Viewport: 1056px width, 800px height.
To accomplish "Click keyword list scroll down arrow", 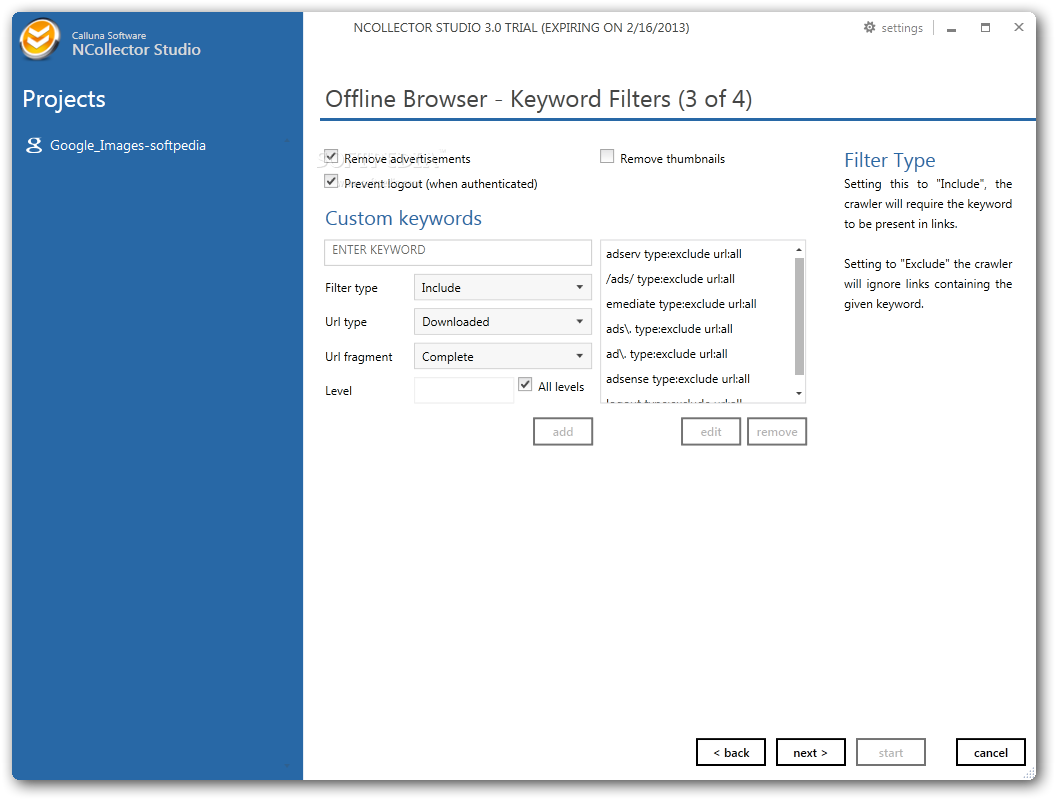I will click(x=799, y=393).
